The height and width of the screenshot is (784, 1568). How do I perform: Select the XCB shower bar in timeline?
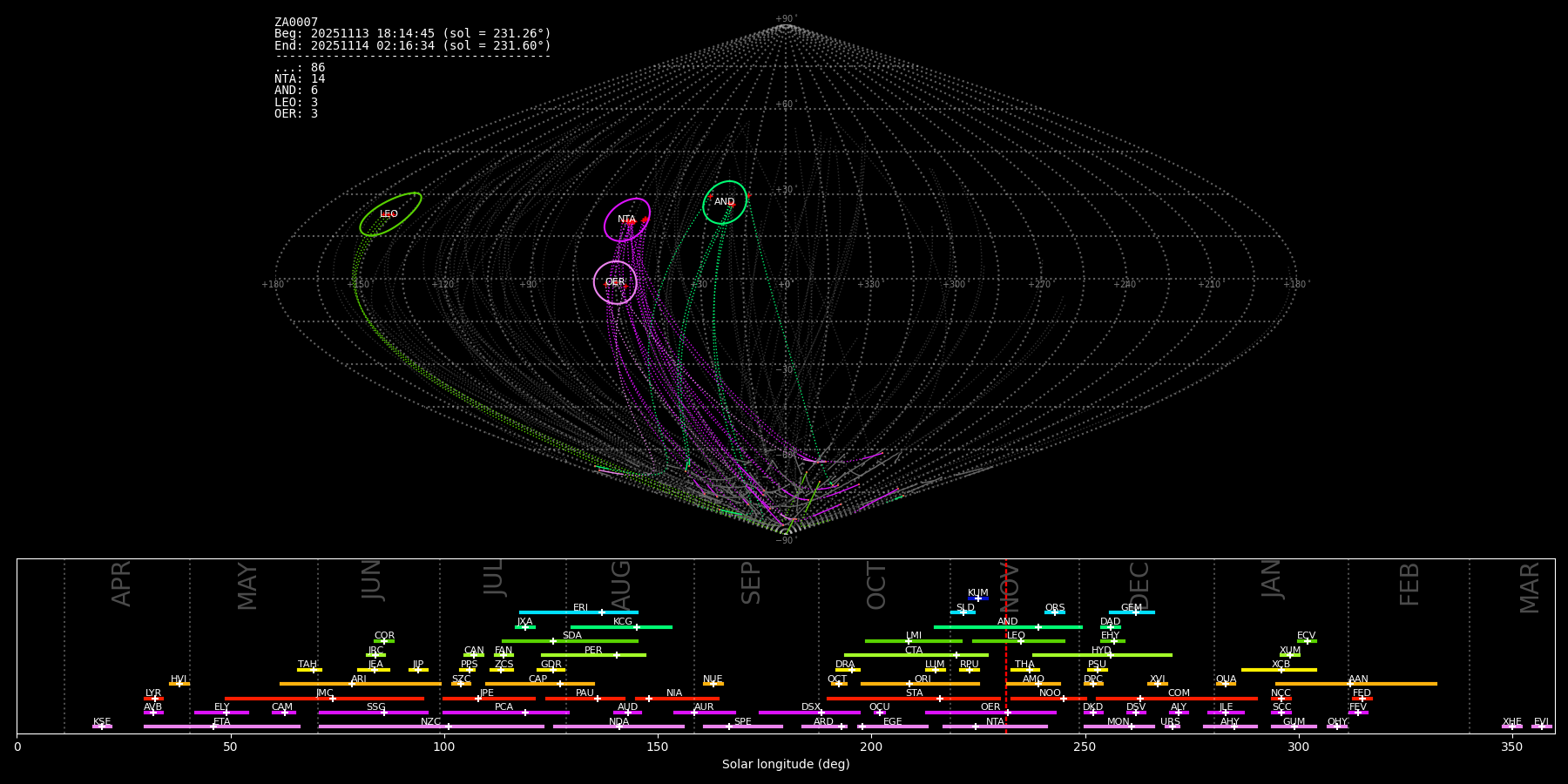(1279, 670)
